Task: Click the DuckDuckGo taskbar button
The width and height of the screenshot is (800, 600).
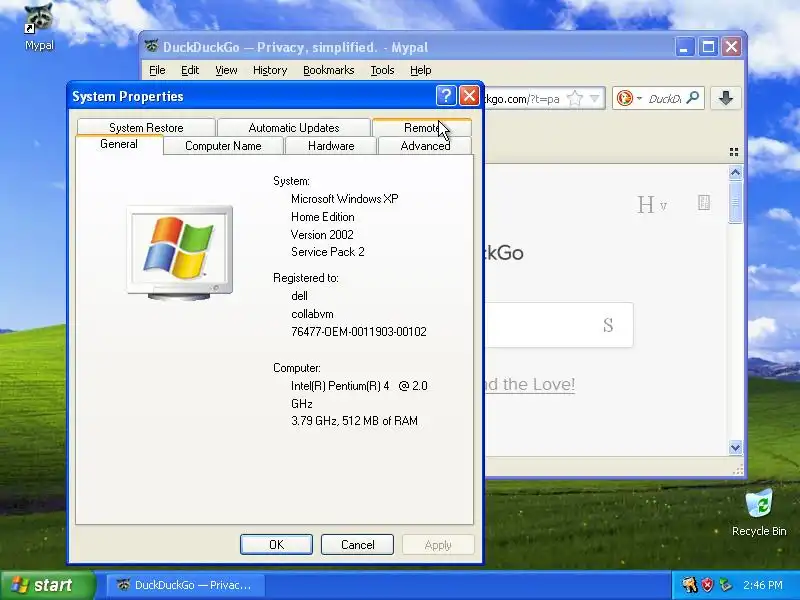Action: coord(185,585)
